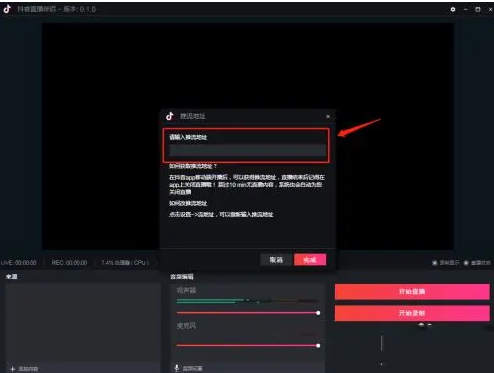
Task: Focus the stream address input field
Action: coord(247,150)
